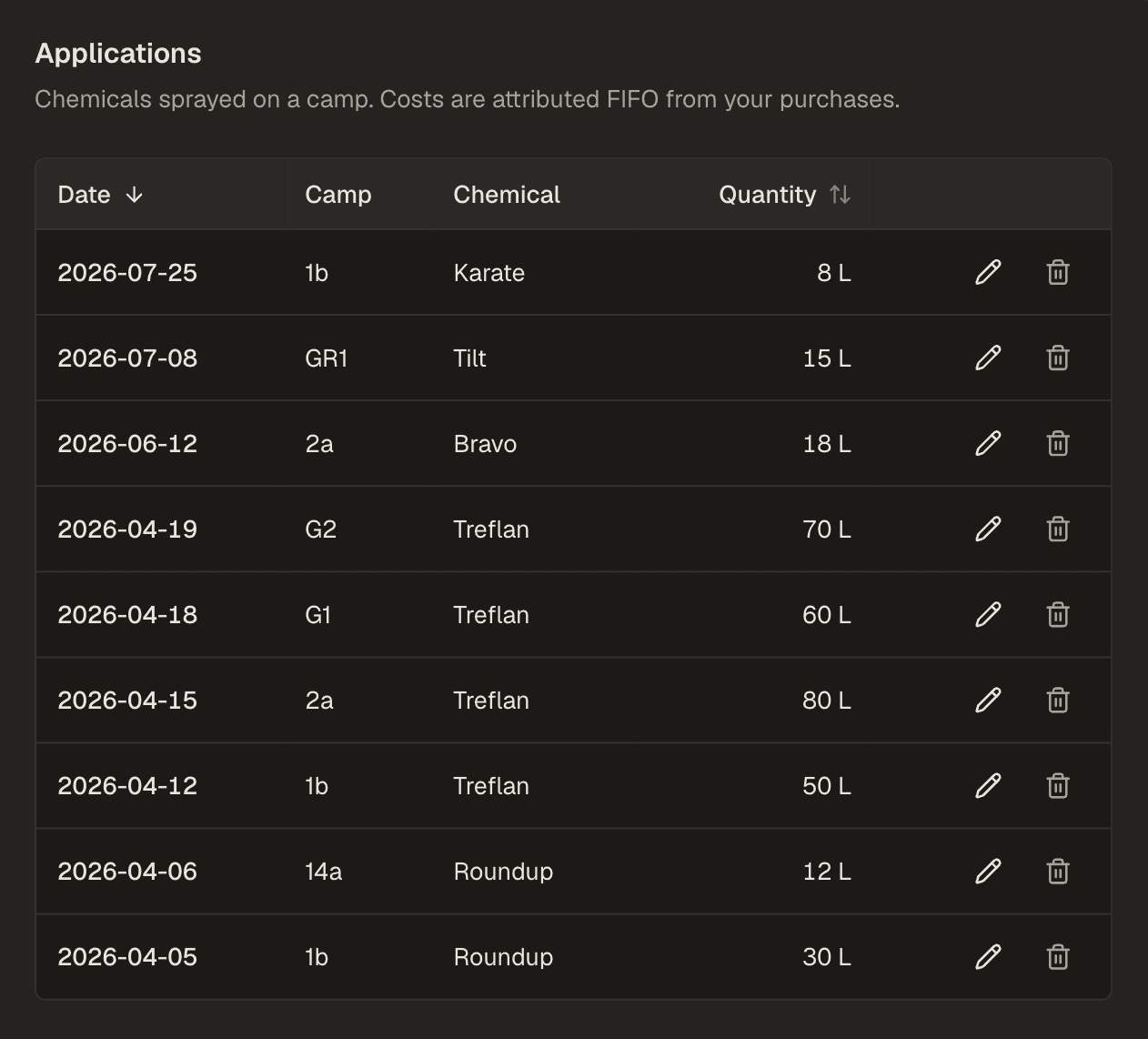The height and width of the screenshot is (1039, 1148).
Task: Delete the Bravo application row
Action: (x=1057, y=443)
